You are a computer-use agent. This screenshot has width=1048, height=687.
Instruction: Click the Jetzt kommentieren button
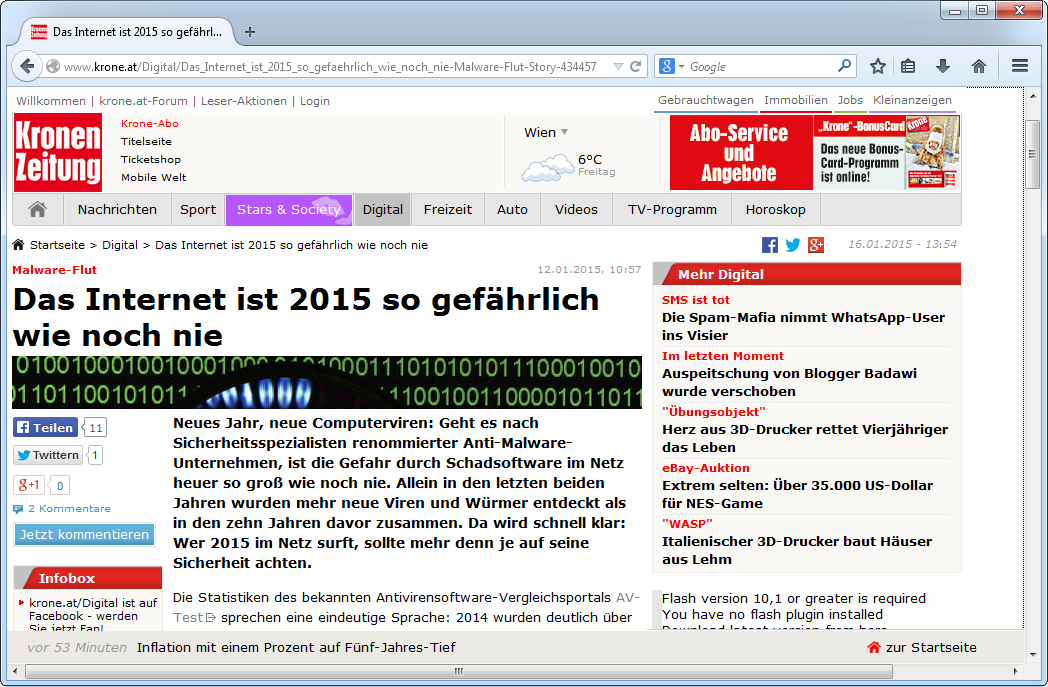[x=84, y=535]
